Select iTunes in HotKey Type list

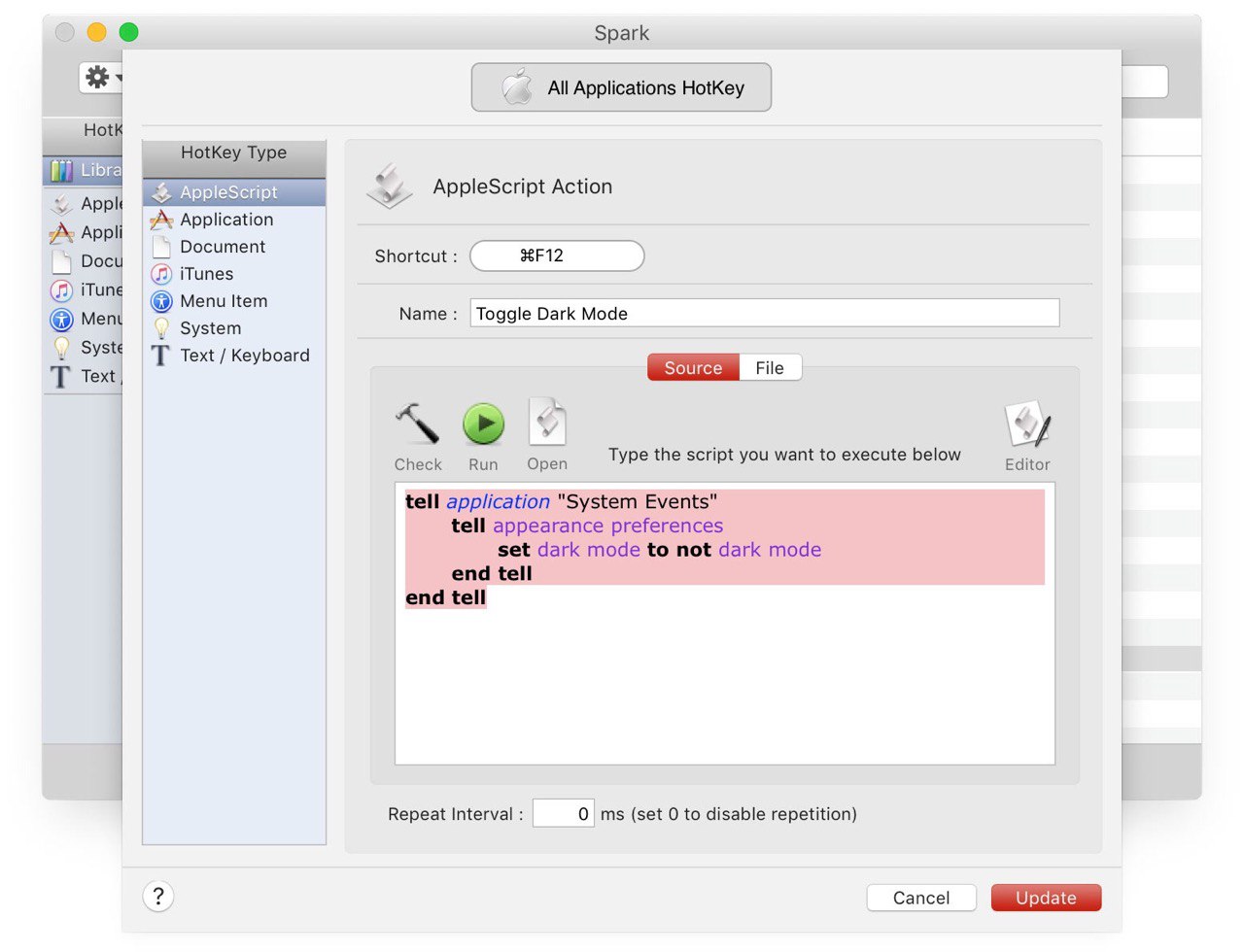point(234,274)
